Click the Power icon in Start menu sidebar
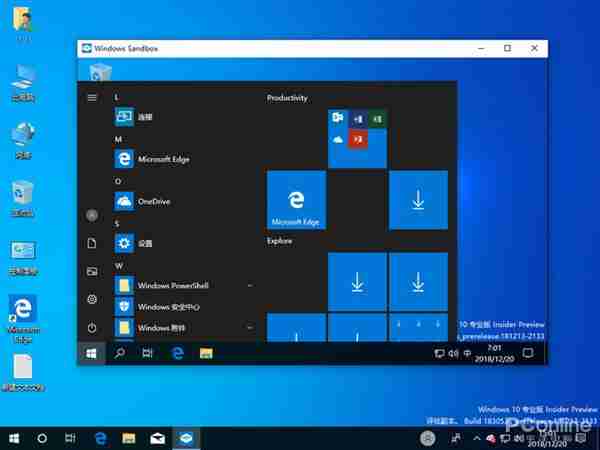The image size is (600, 450). point(92,328)
